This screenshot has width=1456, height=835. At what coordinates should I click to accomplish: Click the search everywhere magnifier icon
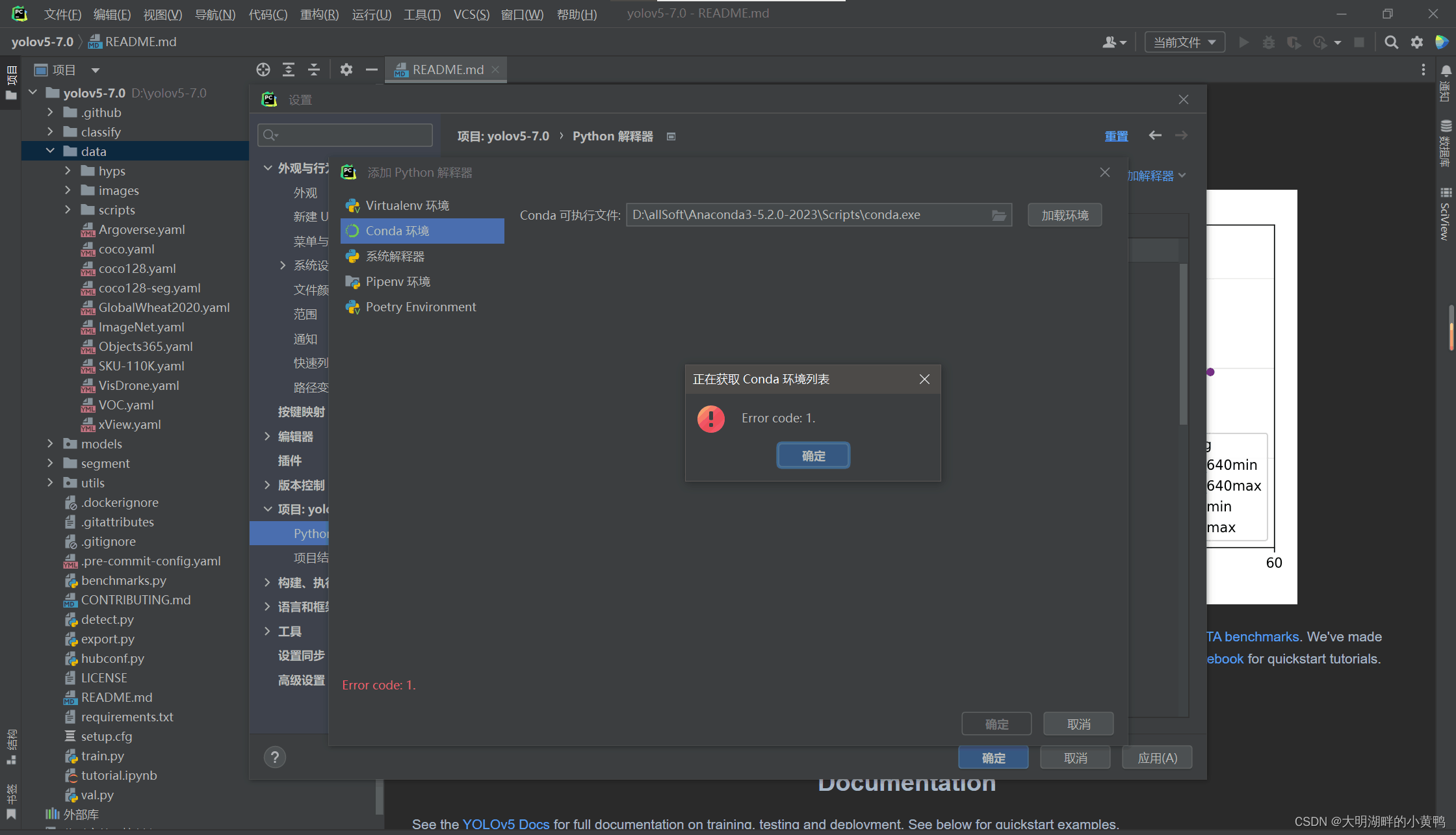pos(1391,42)
